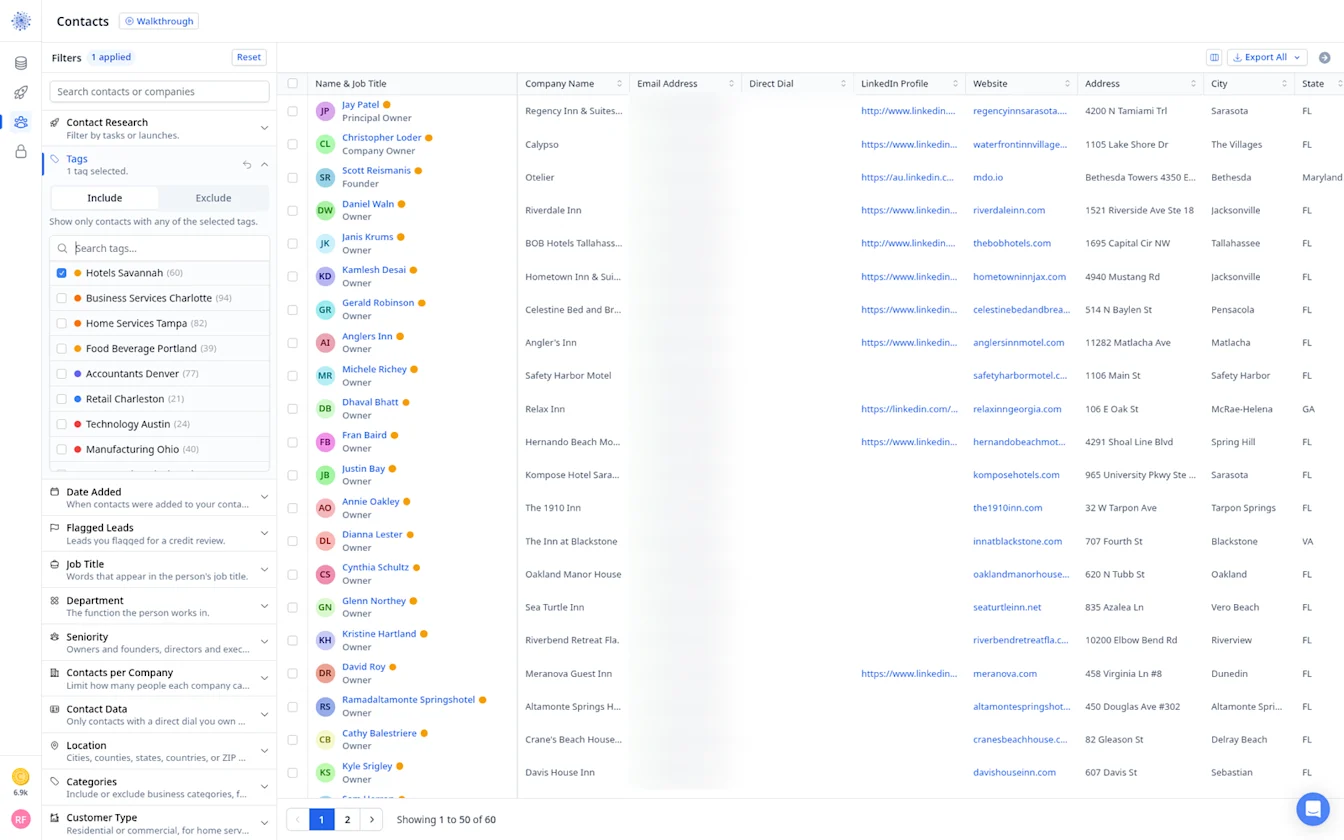Viewport: 1344px width, 840px height.
Task: Go to the next page arrow
Action: (x=372, y=819)
